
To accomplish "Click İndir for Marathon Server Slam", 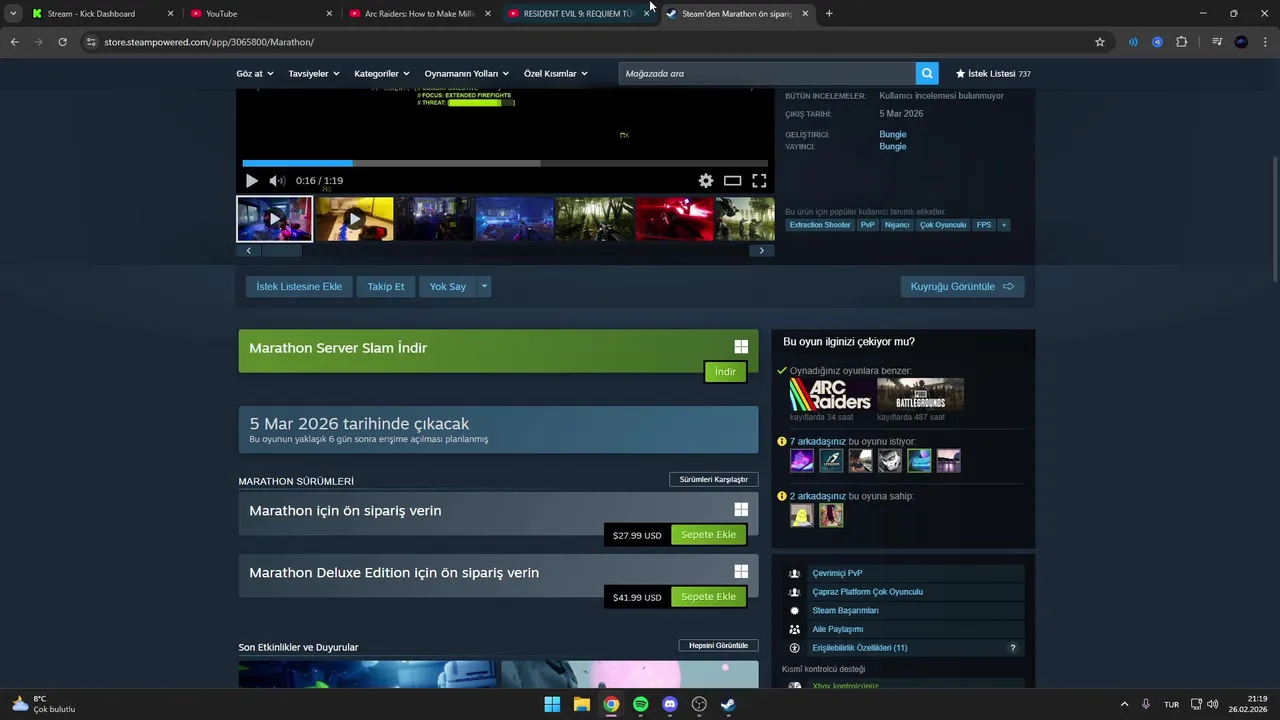I will [725, 372].
